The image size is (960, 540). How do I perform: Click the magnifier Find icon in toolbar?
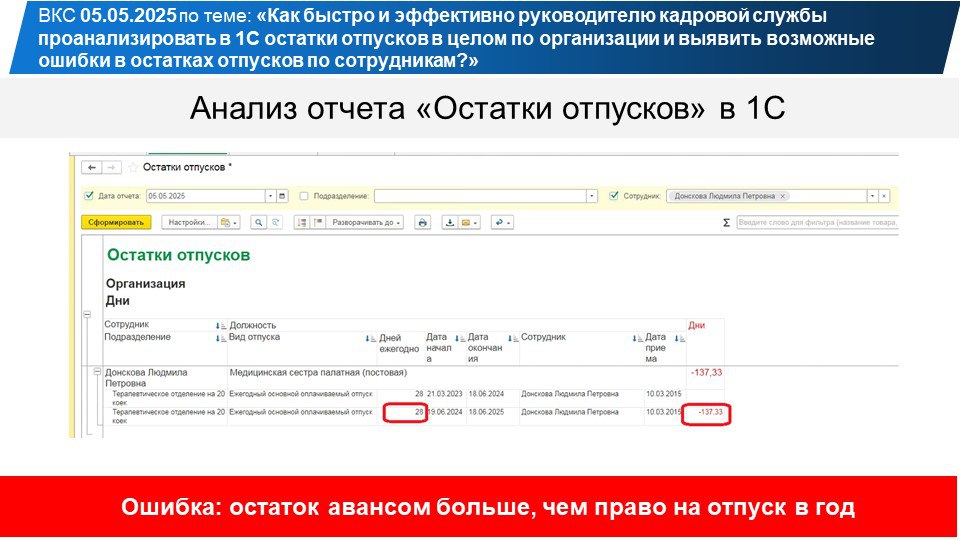(x=258, y=222)
